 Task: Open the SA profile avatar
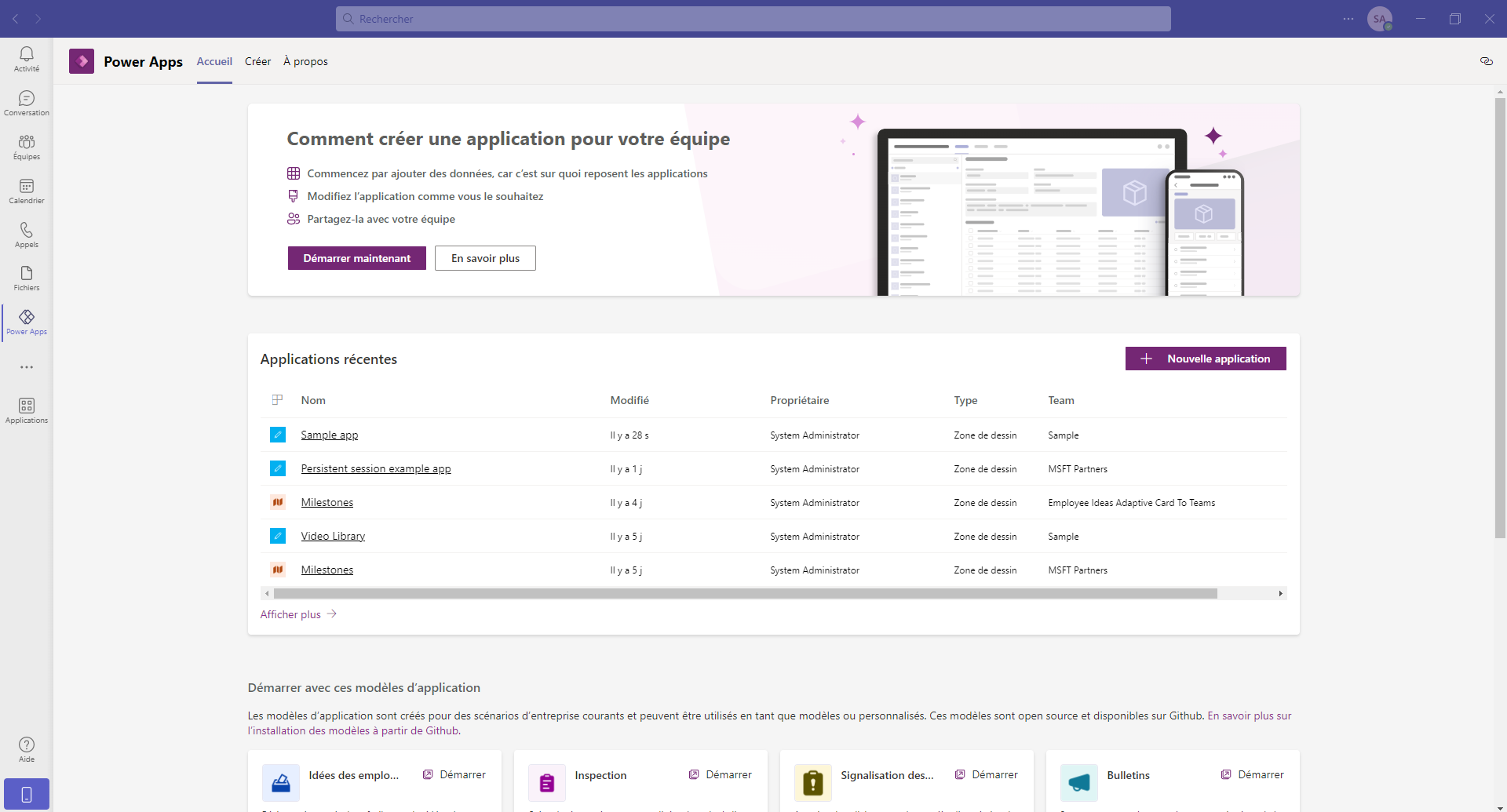click(x=1380, y=19)
